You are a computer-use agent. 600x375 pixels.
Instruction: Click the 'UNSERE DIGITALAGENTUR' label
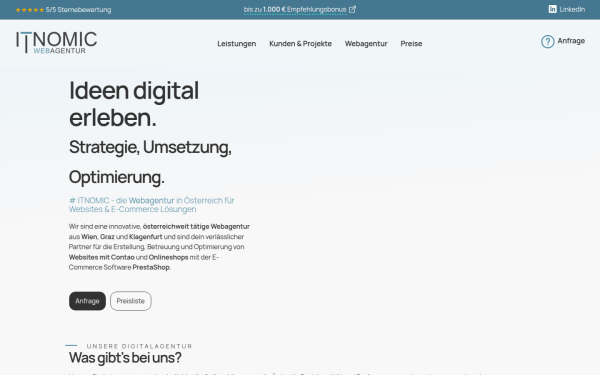[x=139, y=346]
